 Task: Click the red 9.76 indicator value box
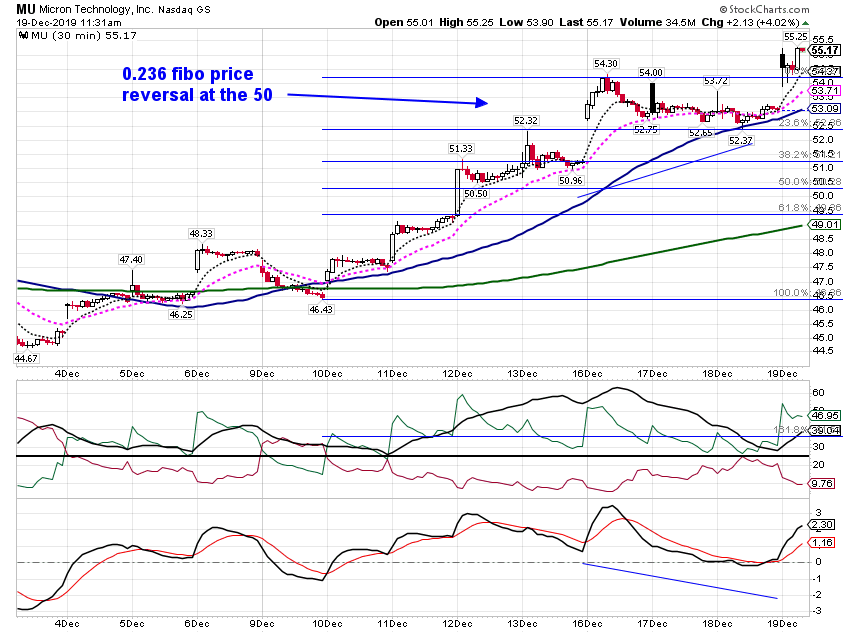point(822,483)
